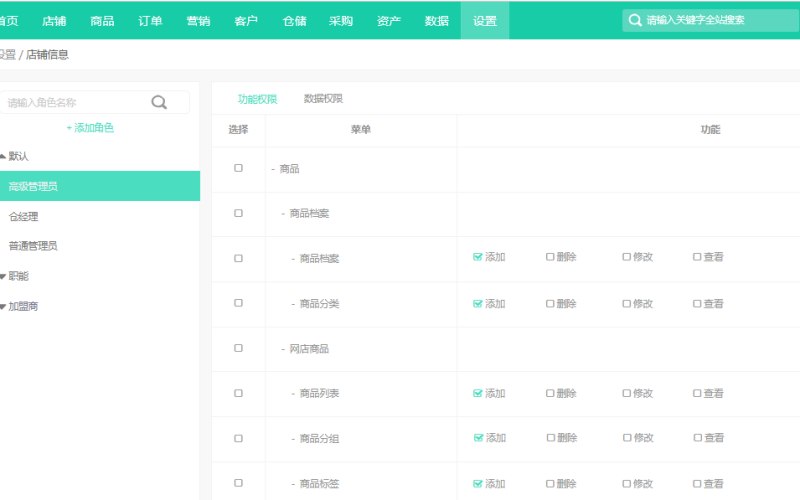Click the 菜单 column header
This screenshot has width=800, height=500.
tap(360, 130)
